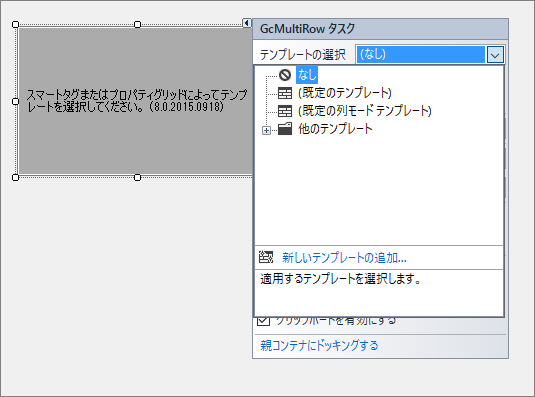Click the smart tag arrow glyph

coord(247,23)
